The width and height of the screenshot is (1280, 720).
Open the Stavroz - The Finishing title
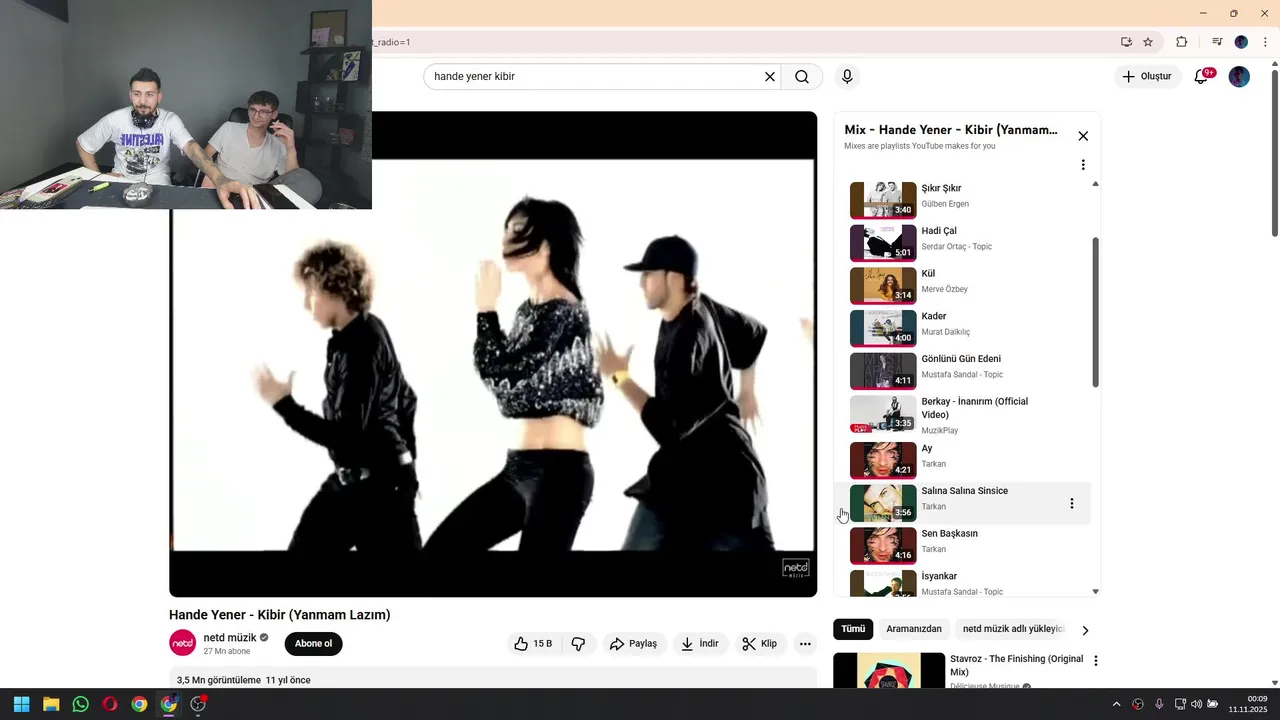(1016, 665)
